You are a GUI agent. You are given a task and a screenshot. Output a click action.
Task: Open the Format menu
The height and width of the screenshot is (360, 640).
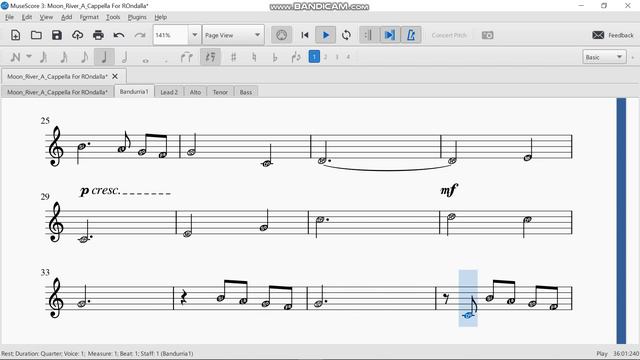pos(89,17)
